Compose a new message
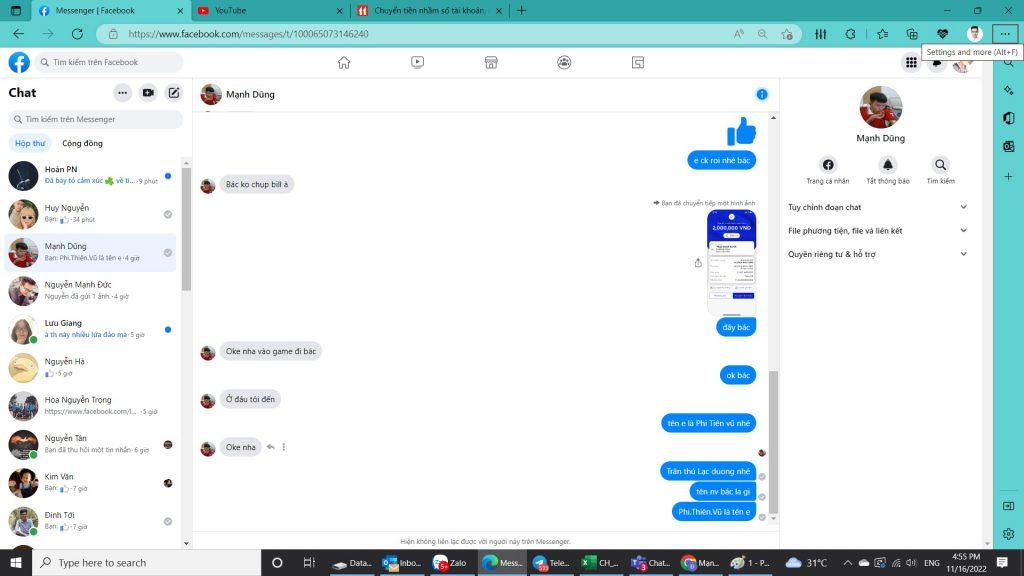1024x576 pixels. (174, 93)
